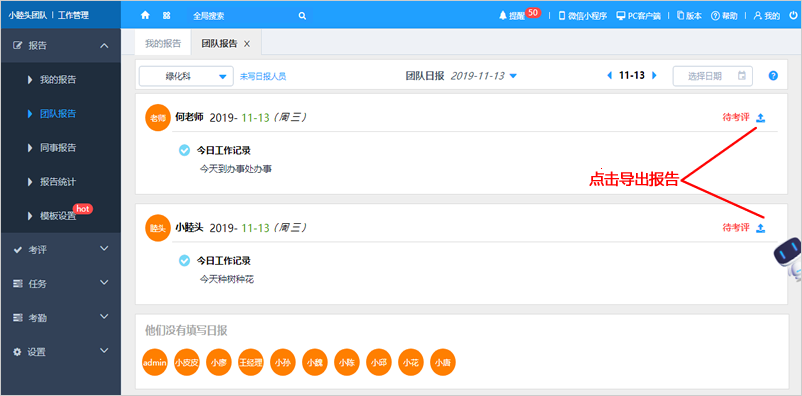
Task: Open the 绿化科 department dropdown
Action: click(186, 76)
